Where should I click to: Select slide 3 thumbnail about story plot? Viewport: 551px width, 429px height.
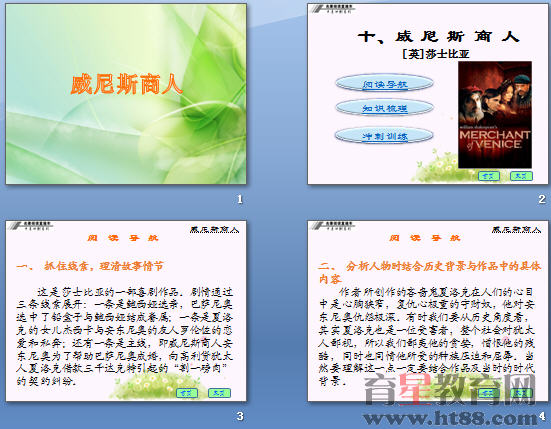point(126,311)
